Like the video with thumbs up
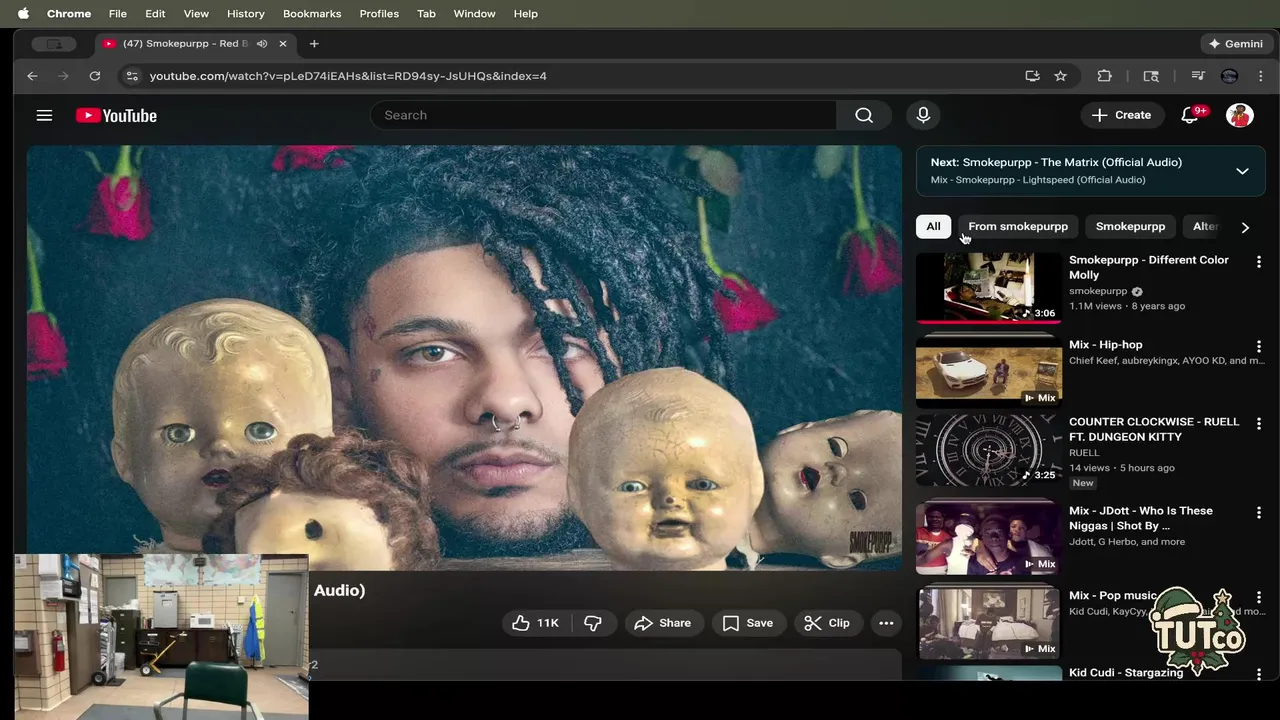Screen dimensions: 1280x720 coord(535,623)
